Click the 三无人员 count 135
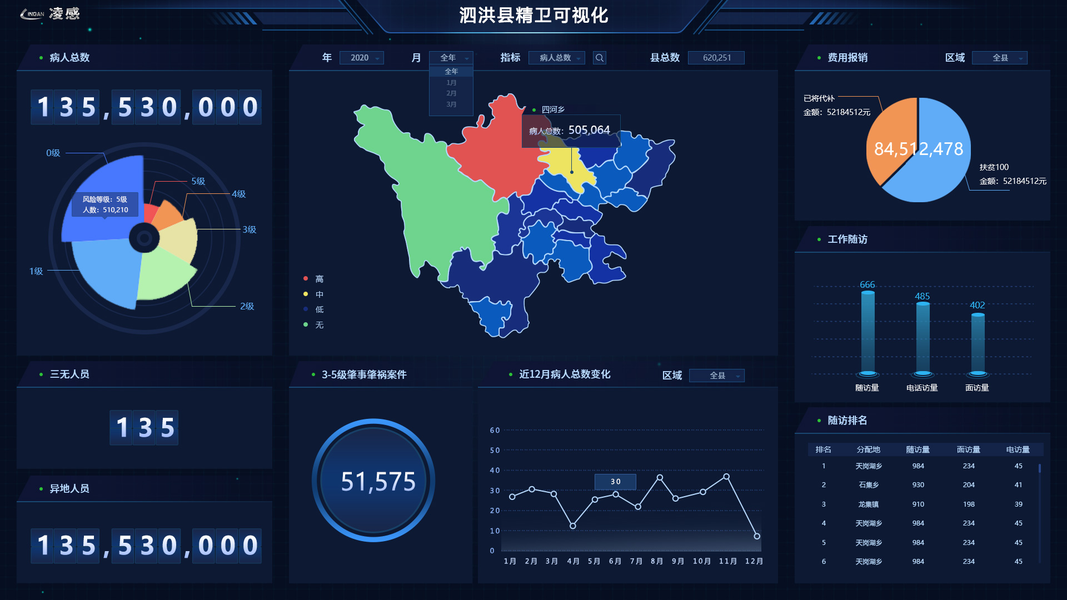1067x600 pixels. click(x=144, y=427)
